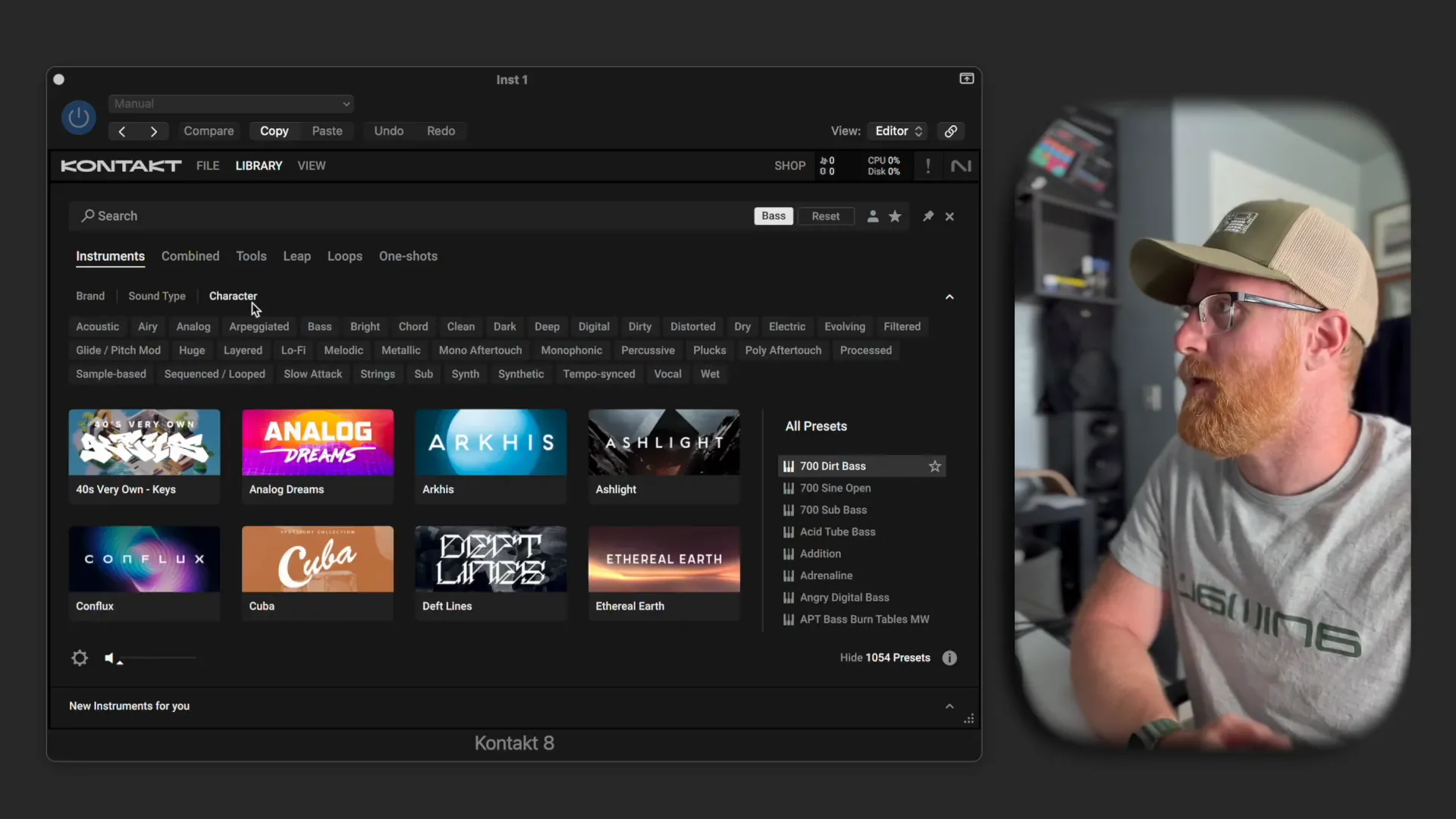Open the LIBRARY menu

[259, 165]
